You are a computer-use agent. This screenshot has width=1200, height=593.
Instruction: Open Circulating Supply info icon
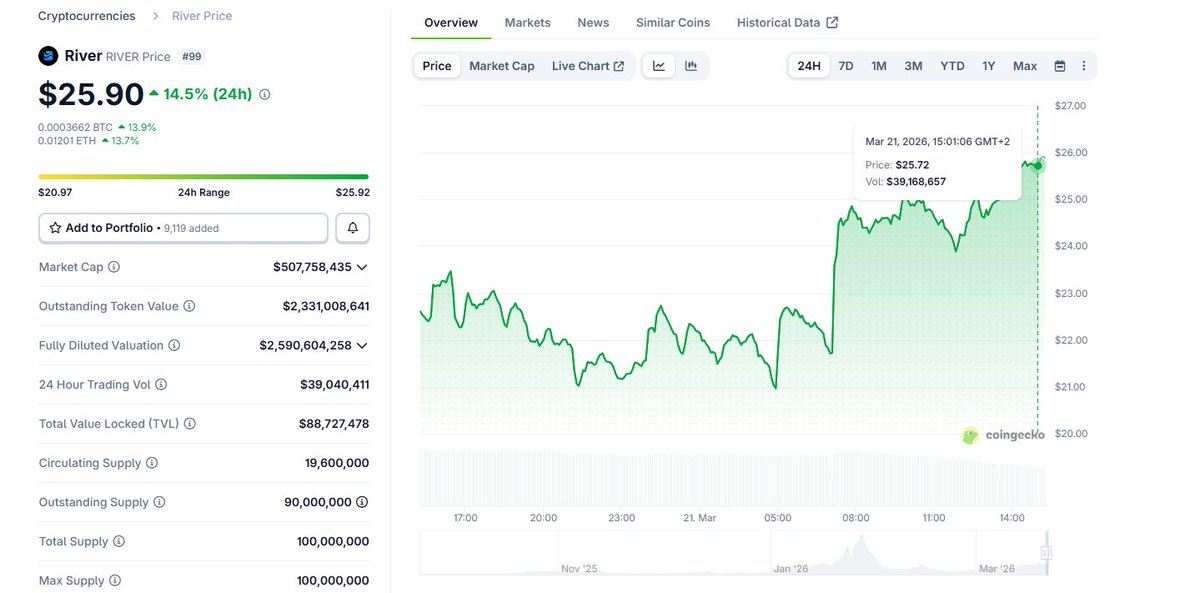152,463
